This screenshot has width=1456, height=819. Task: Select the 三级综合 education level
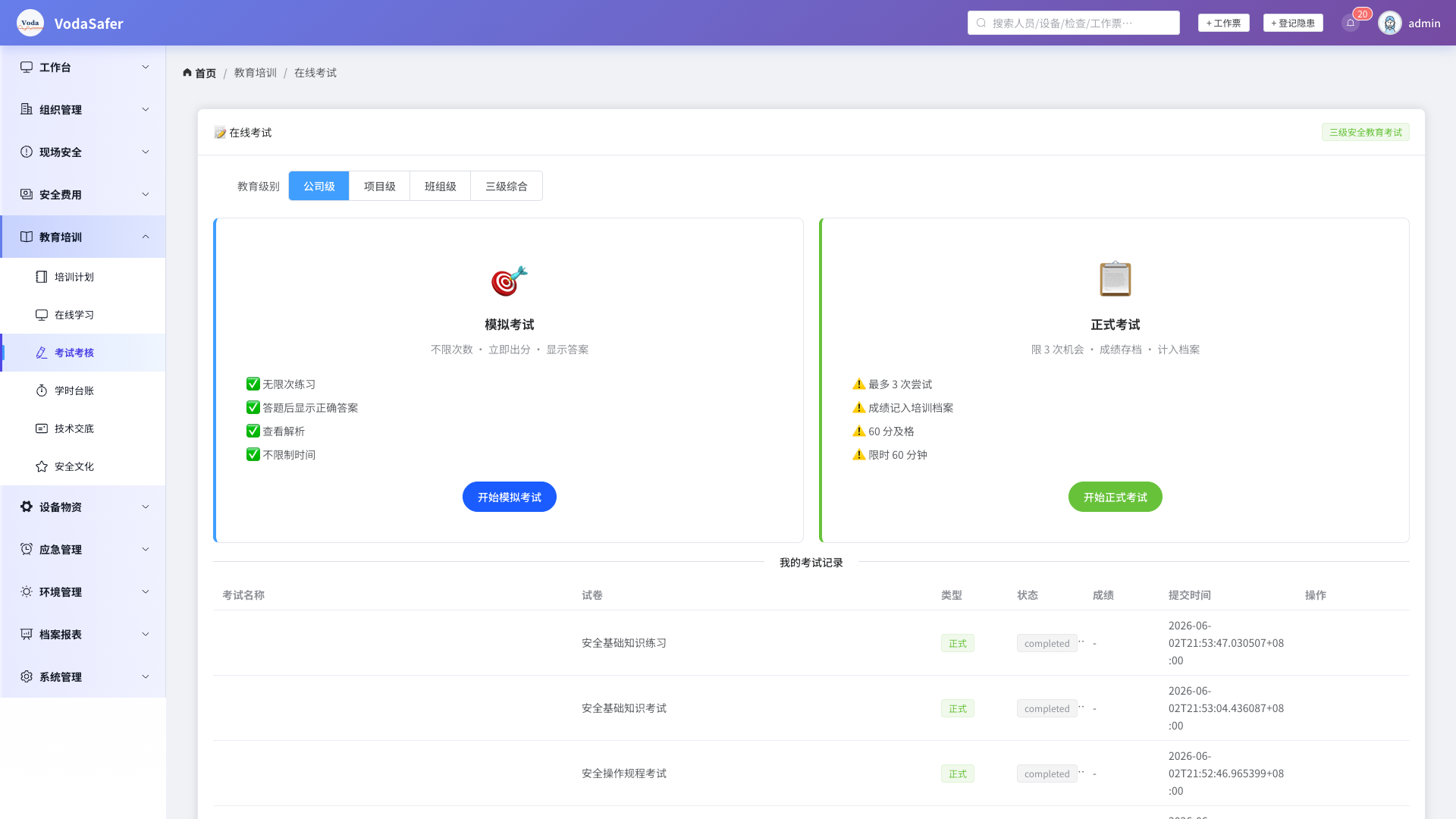click(507, 186)
